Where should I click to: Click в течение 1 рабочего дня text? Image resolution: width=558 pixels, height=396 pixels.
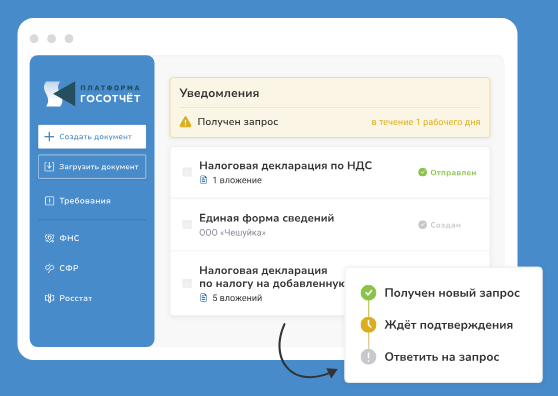[426, 122]
